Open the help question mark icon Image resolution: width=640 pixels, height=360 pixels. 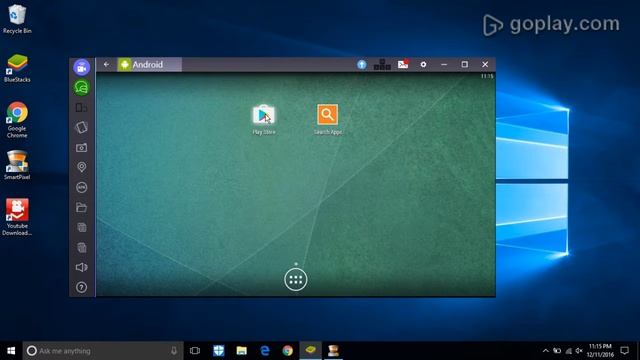coord(81,287)
